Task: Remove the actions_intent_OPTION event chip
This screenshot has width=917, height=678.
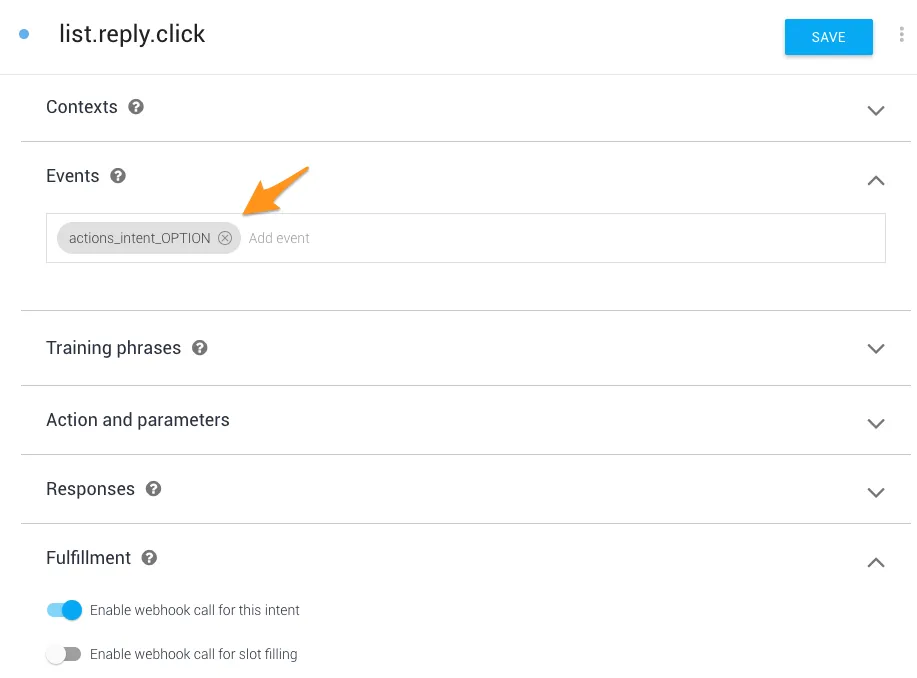Action: pos(225,238)
